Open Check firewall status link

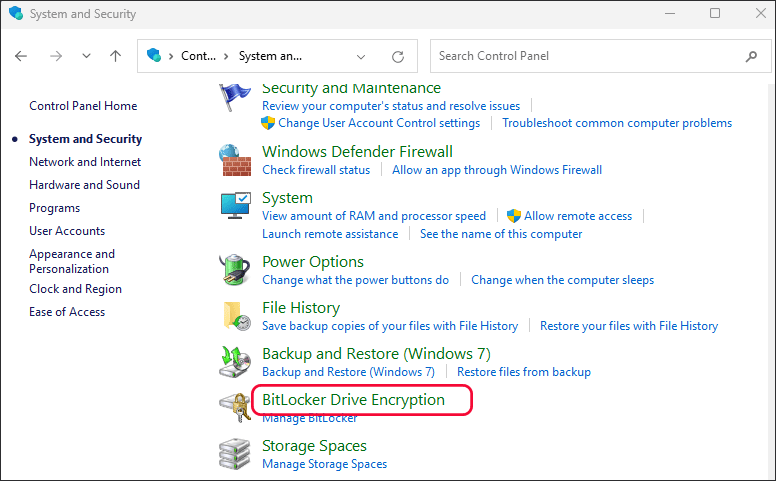click(316, 170)
